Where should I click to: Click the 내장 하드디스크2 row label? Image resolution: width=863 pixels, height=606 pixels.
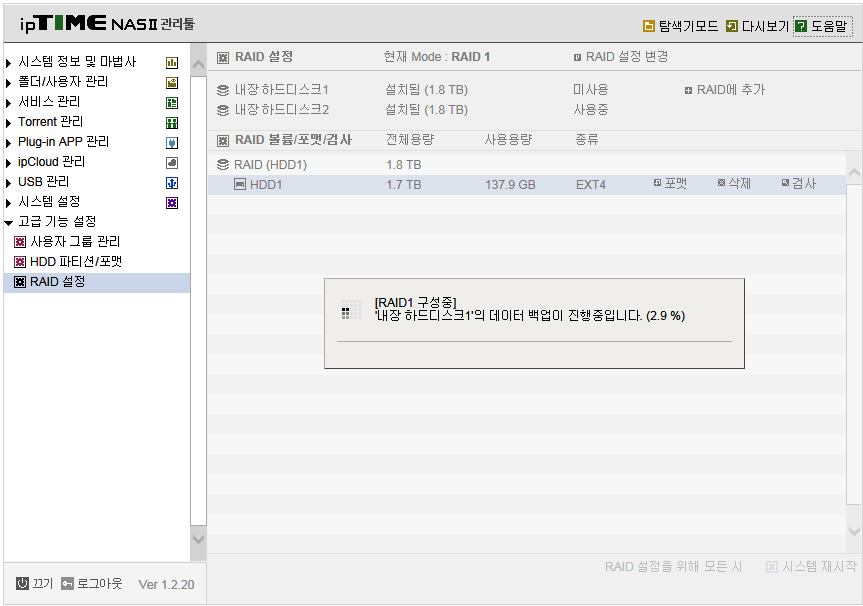click(x=282, y=110)
